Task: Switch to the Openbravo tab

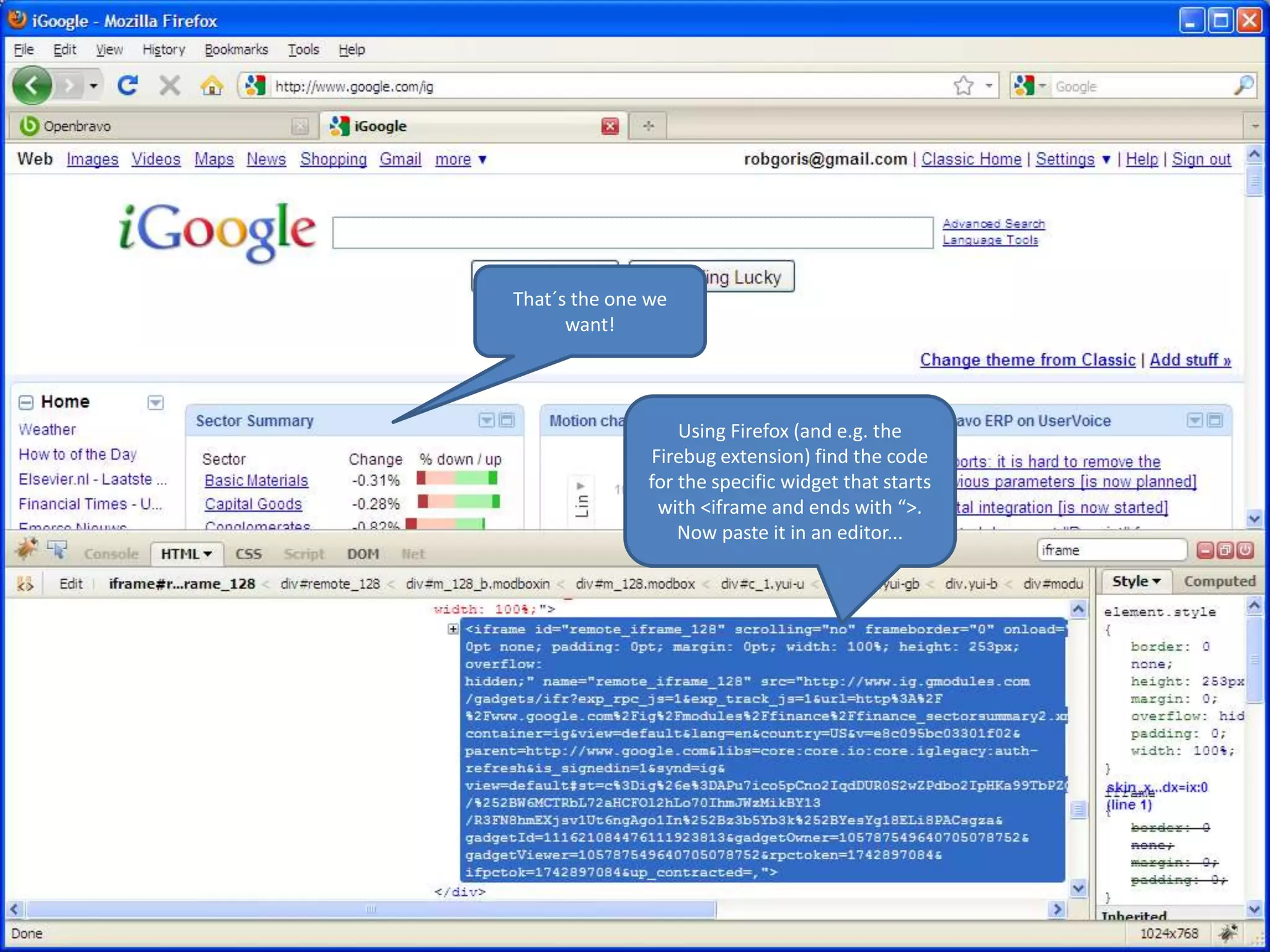Action: point(161,126)
